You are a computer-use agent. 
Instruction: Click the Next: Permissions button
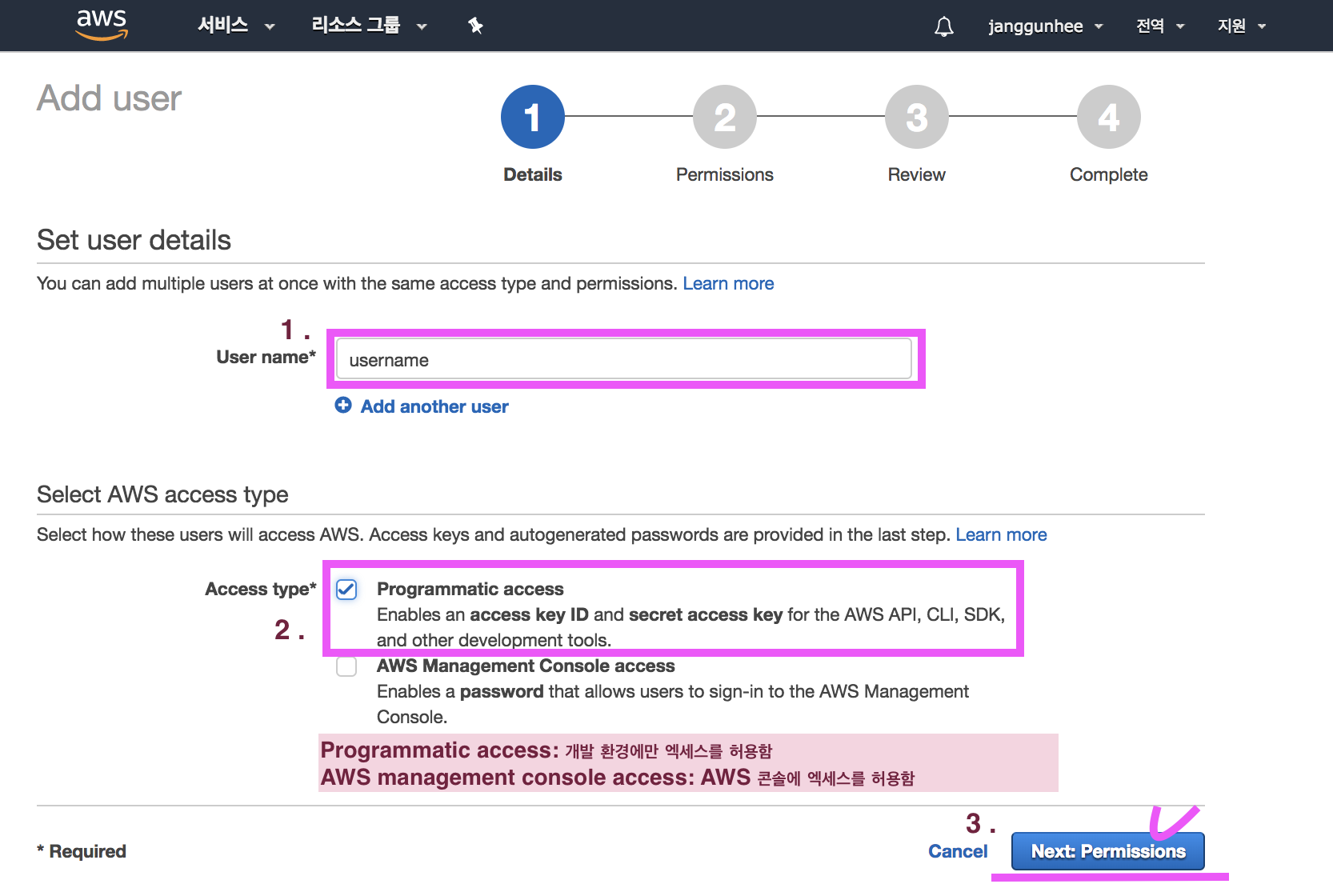(x=1108, y=851)
